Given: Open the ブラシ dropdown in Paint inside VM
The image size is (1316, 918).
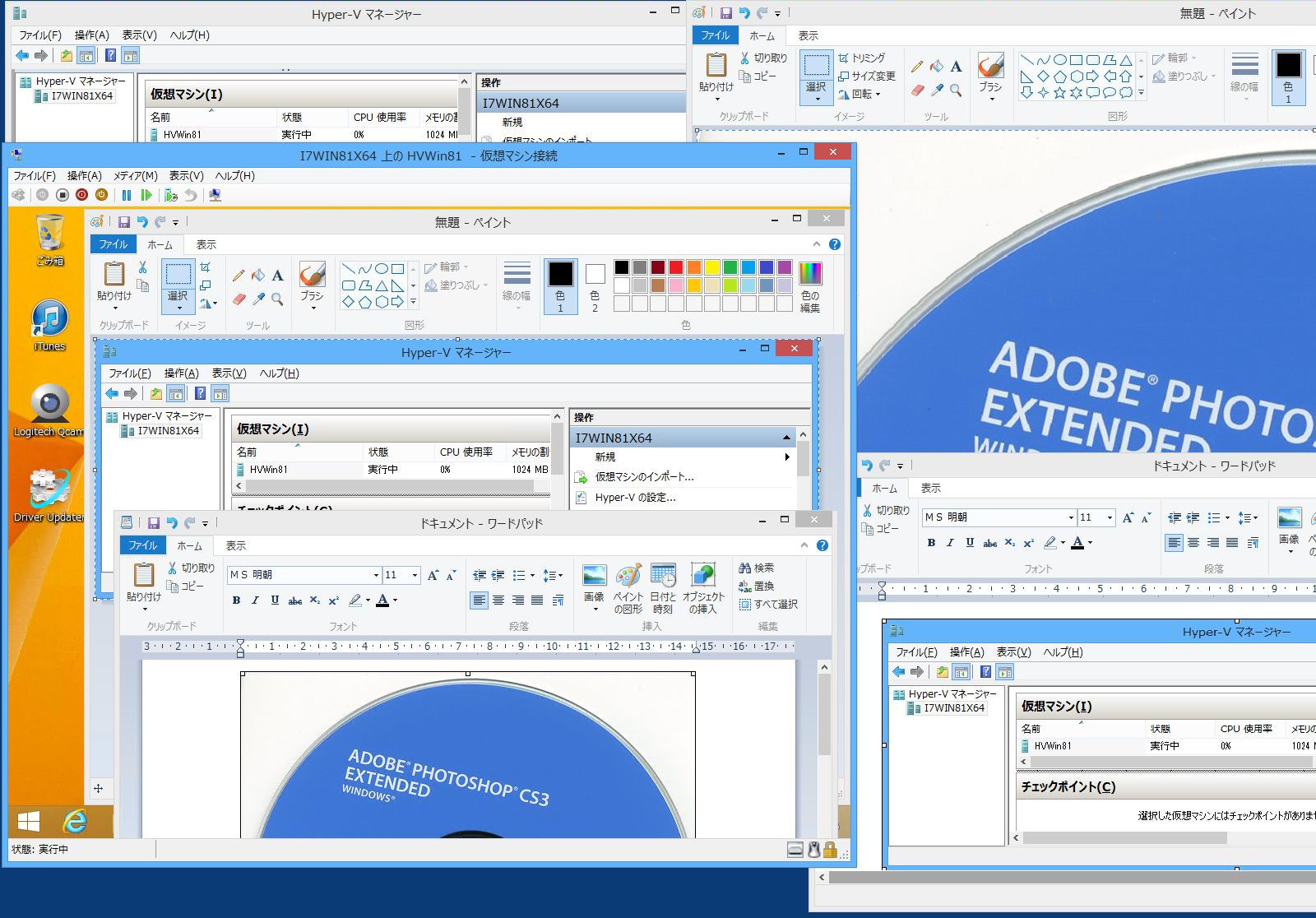Looking at the screenshot, I should click(313, 308).
